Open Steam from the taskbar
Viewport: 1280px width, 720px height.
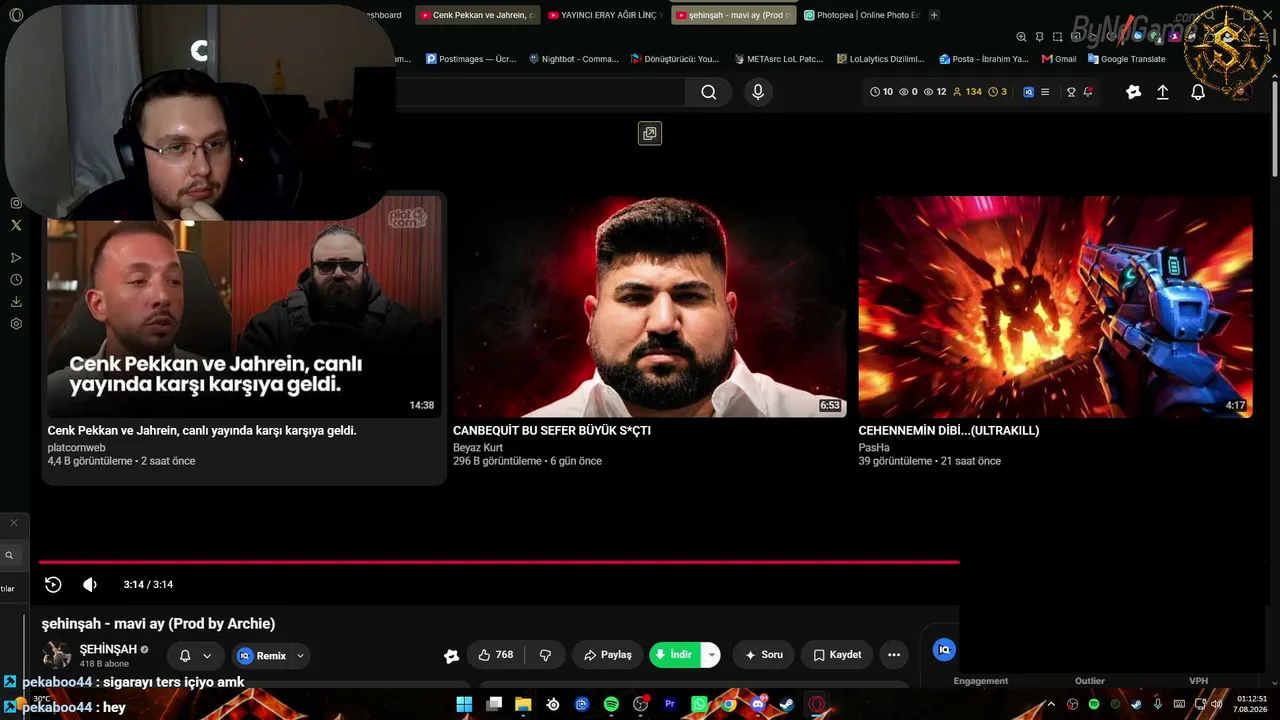click(787, 705)
